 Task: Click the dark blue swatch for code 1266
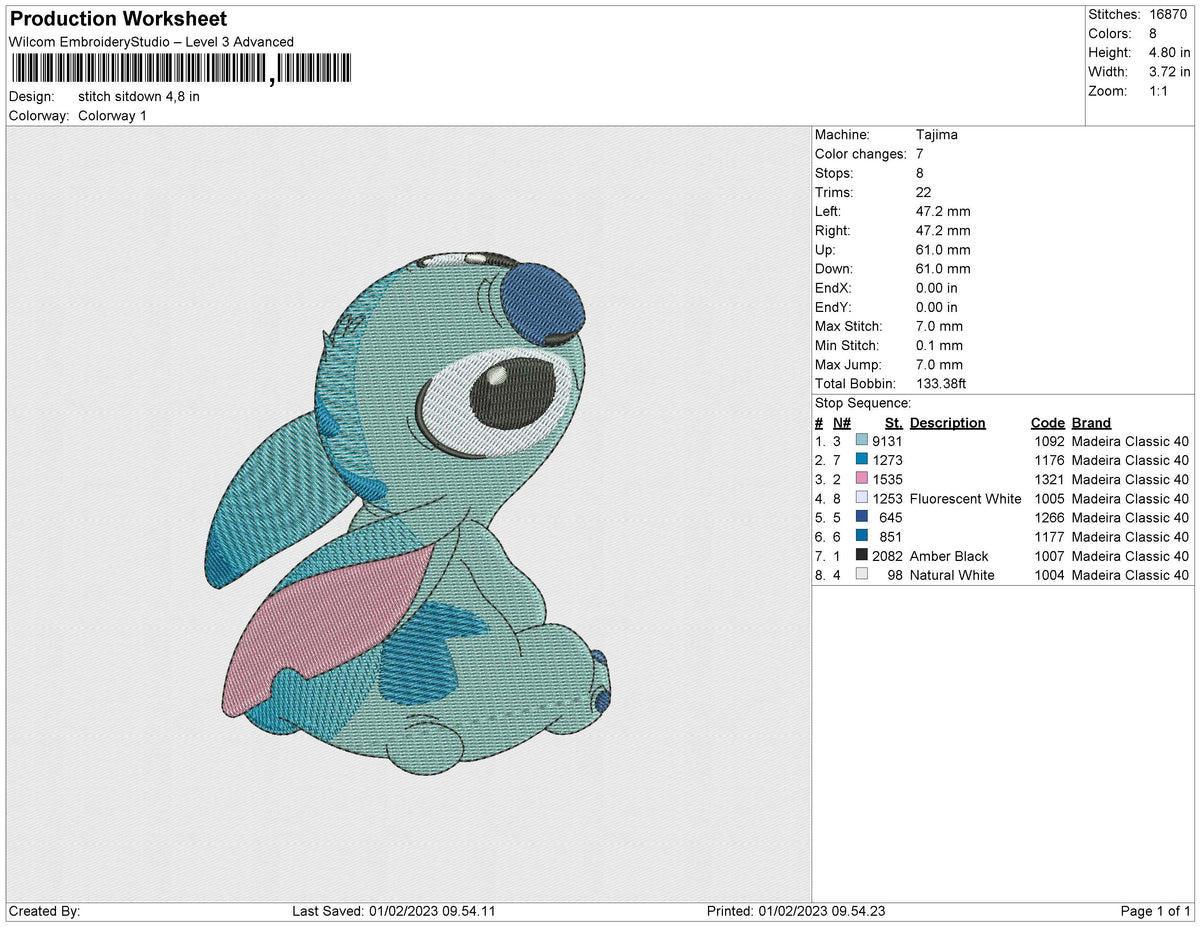pos(860,517)
